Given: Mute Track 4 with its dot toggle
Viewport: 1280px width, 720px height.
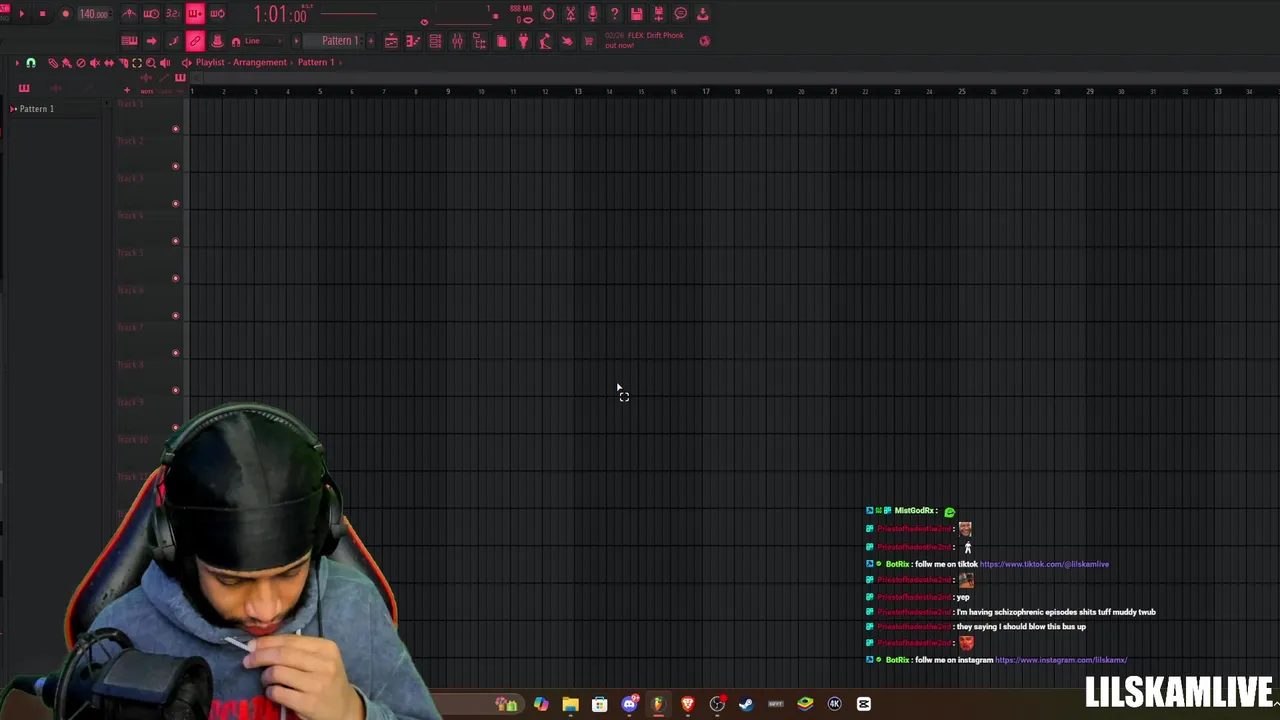Looking at the screenshot, I should (176, 241).
